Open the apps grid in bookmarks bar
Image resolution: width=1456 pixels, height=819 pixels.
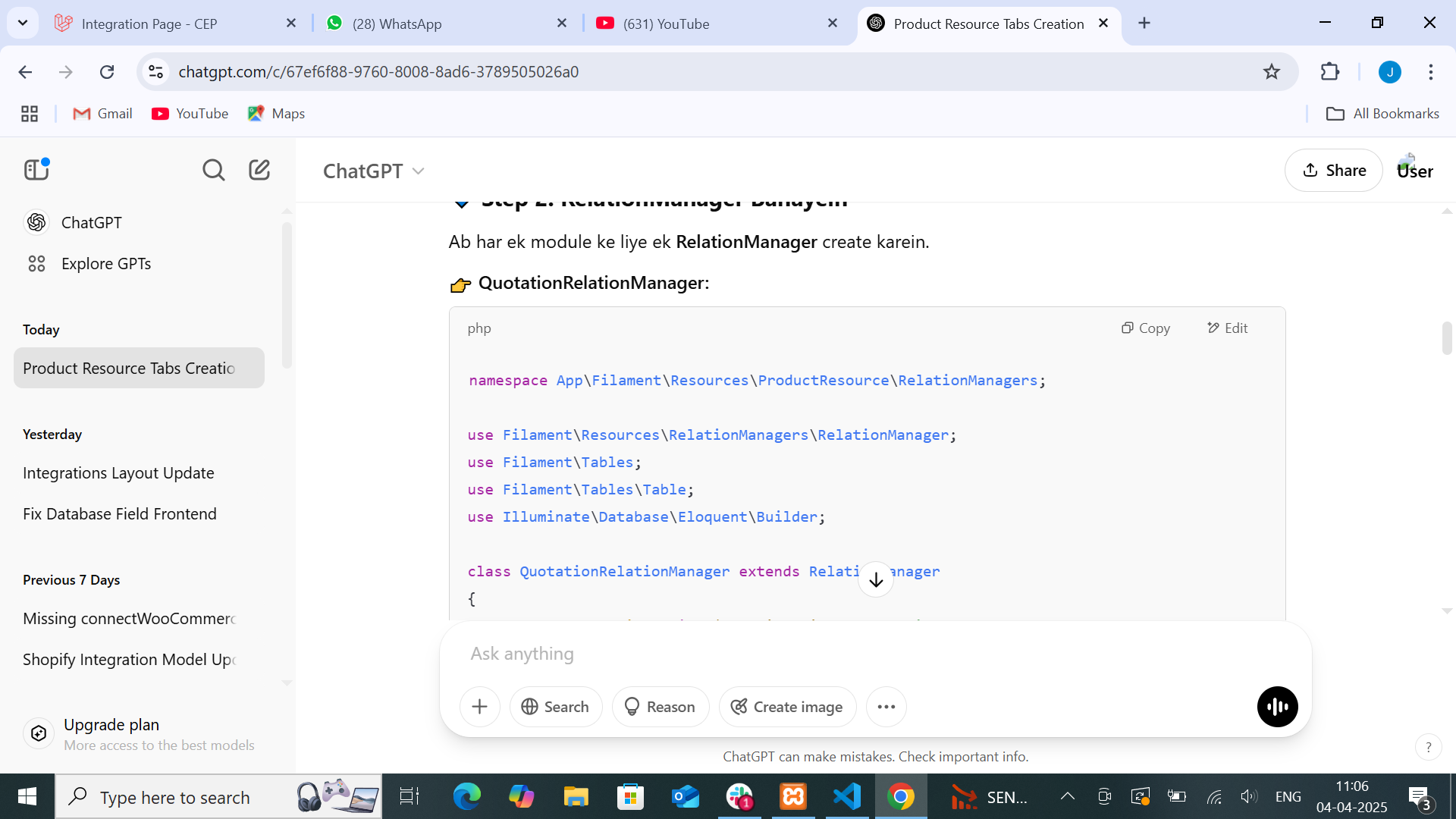tap(30, 114)
